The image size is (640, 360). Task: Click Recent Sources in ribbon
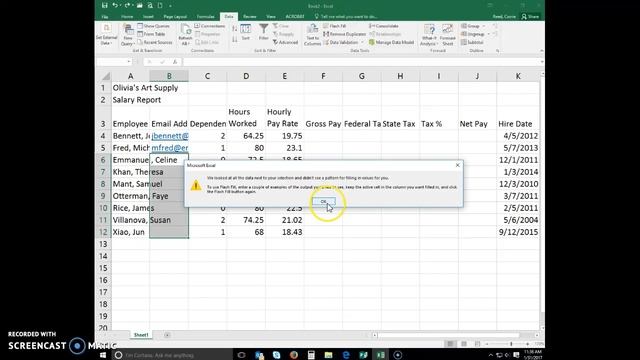(x=155, y=42)
